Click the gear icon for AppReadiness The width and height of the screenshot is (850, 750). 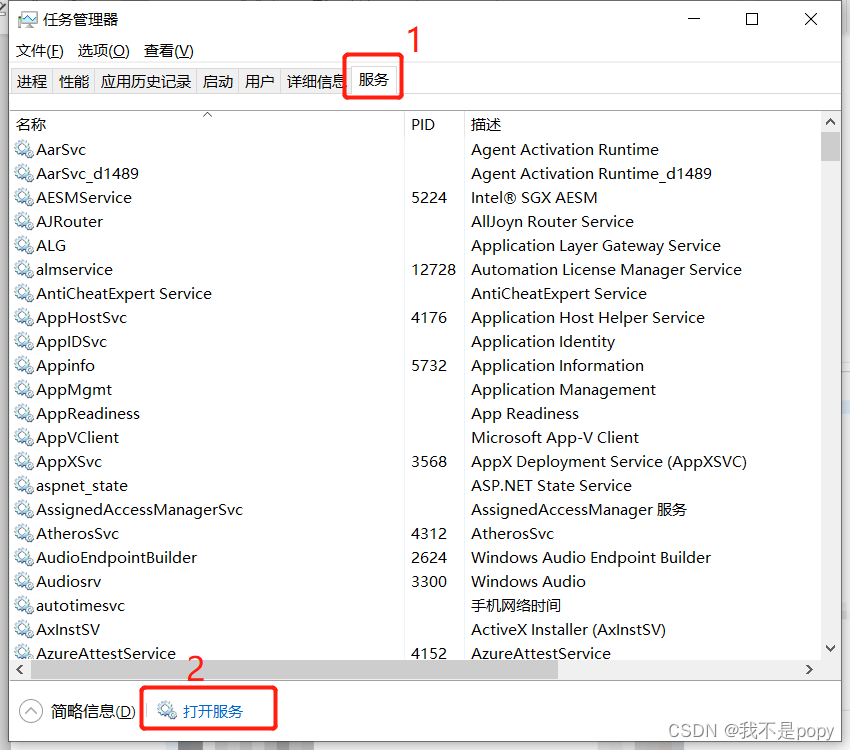tap(24, 413)
